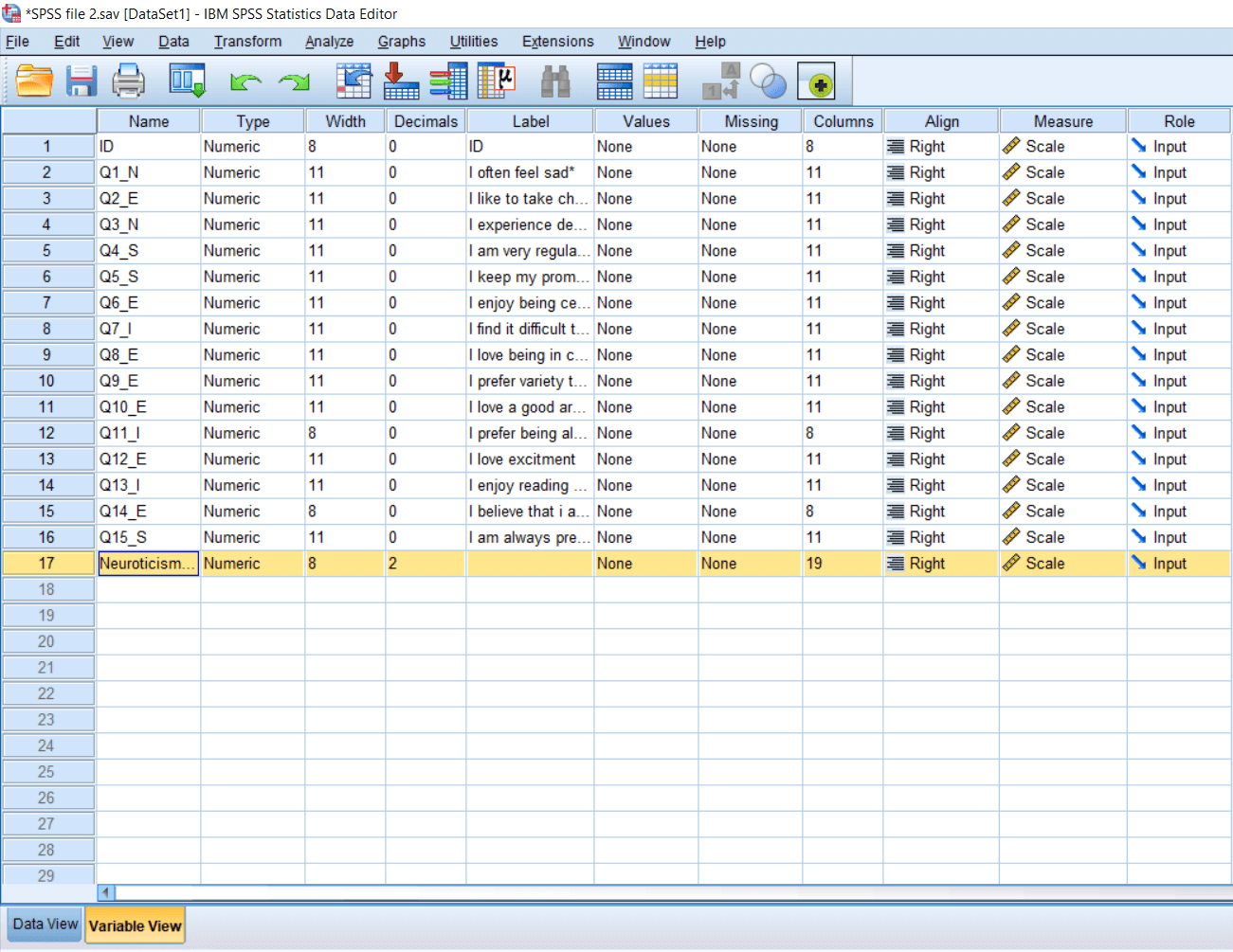The image size is (1233, 952).
Task: Open Find using the binoculars icon
Action: [x=555, y=81]
